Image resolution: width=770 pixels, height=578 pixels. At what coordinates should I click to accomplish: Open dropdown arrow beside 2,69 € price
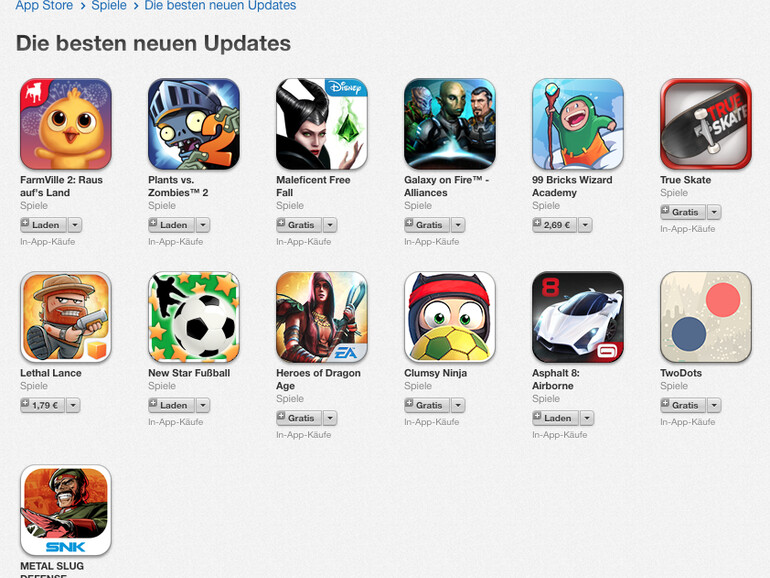tap(585, 225)
